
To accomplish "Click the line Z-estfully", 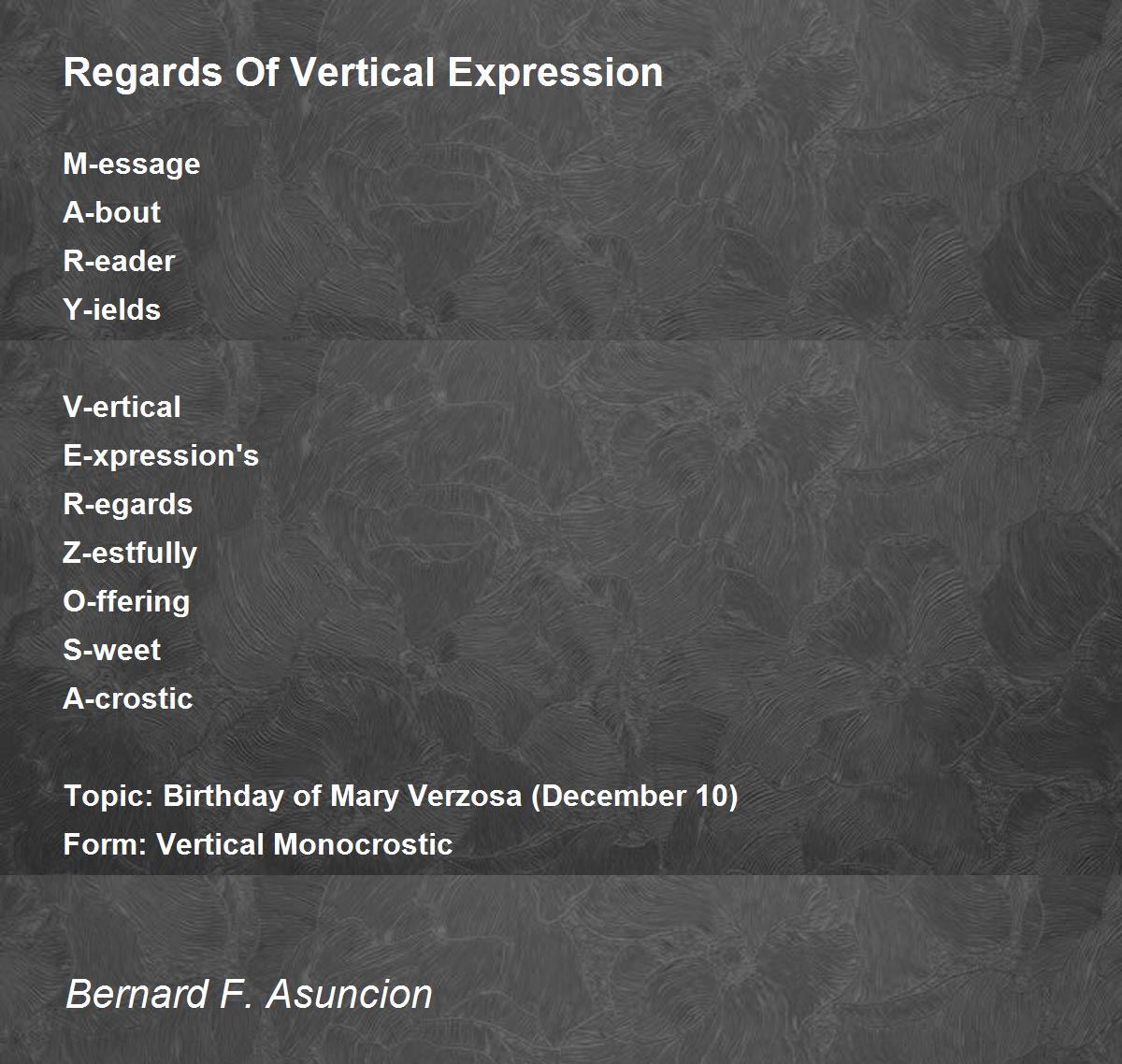I will coord(130,554).
